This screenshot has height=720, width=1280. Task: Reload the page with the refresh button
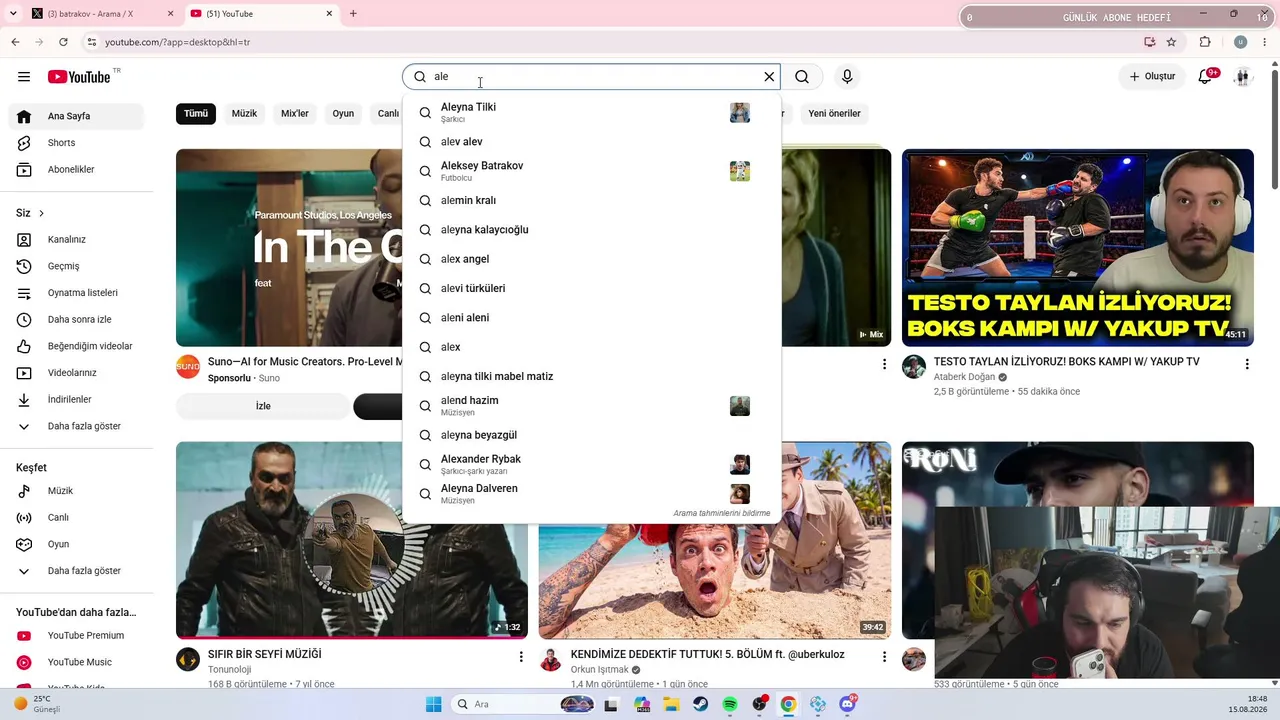(x=63, y=42)
